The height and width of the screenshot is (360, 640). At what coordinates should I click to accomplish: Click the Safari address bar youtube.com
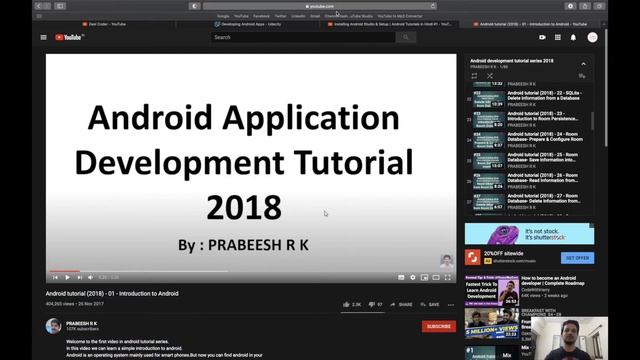[320, 6]
